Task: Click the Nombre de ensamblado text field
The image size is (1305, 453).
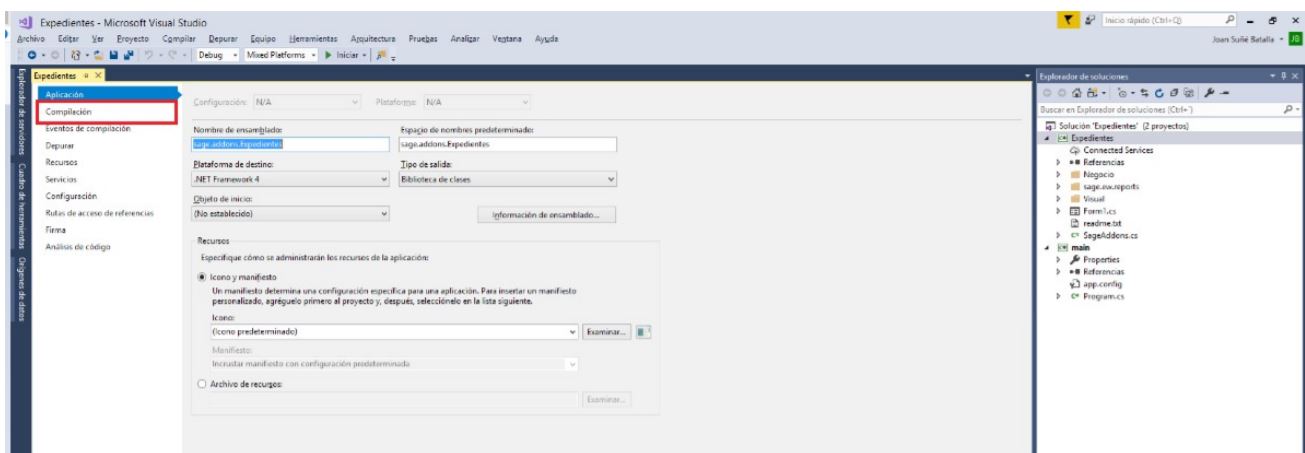Action: [x=289, y=144]
